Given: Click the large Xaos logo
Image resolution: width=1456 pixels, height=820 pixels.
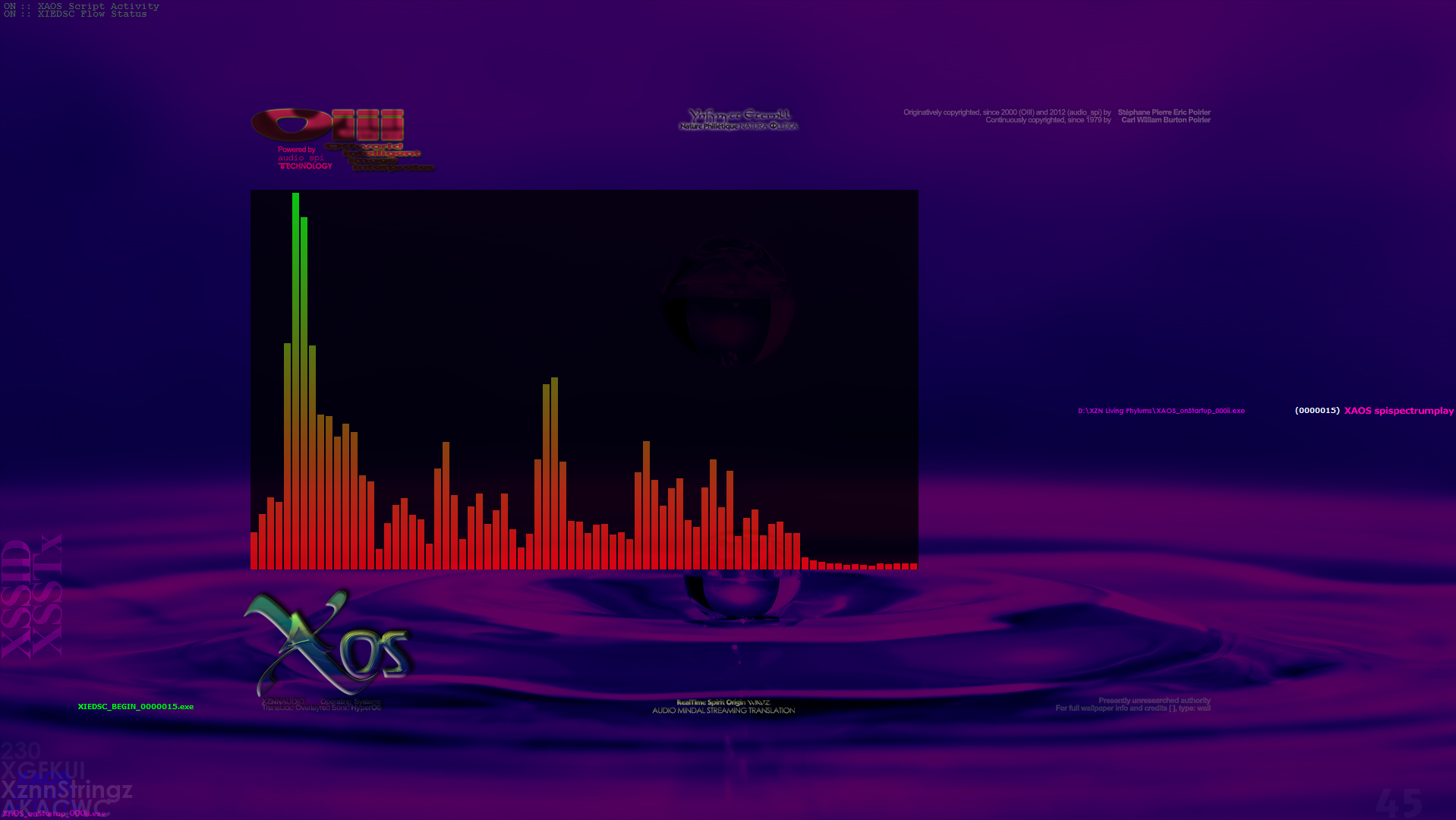Looking at the screenshot, I should tap(328, 644).
